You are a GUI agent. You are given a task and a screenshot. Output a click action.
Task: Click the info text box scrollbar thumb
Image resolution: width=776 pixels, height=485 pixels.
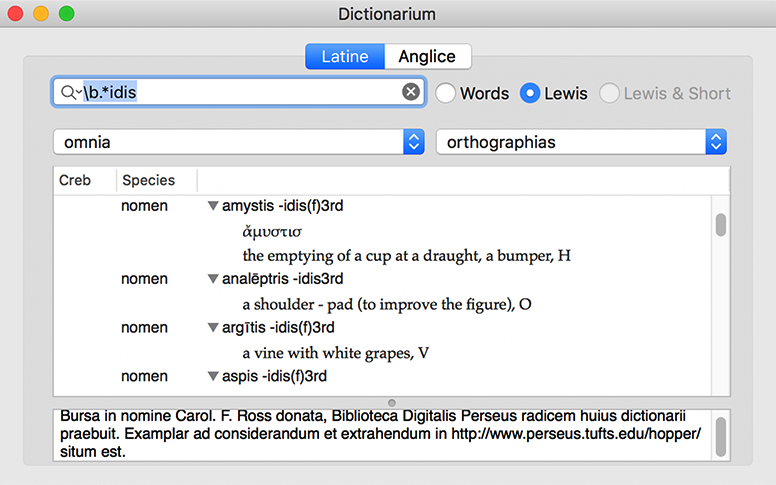pyautogui.click(x=721, y=437)
